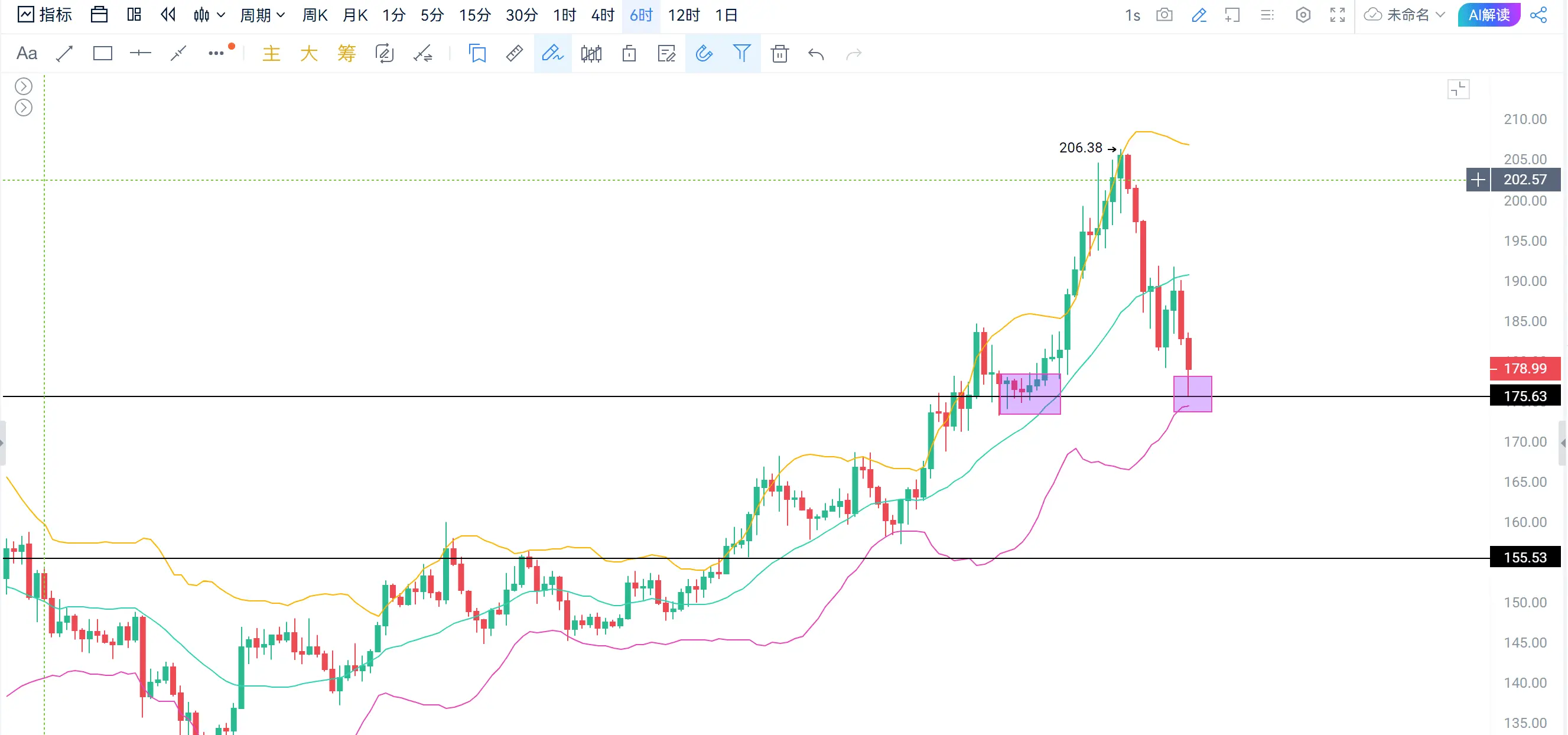1568x735 pixels.
Task: Switch to 月K monthly timeframe
Action: (x=355, y=15)
